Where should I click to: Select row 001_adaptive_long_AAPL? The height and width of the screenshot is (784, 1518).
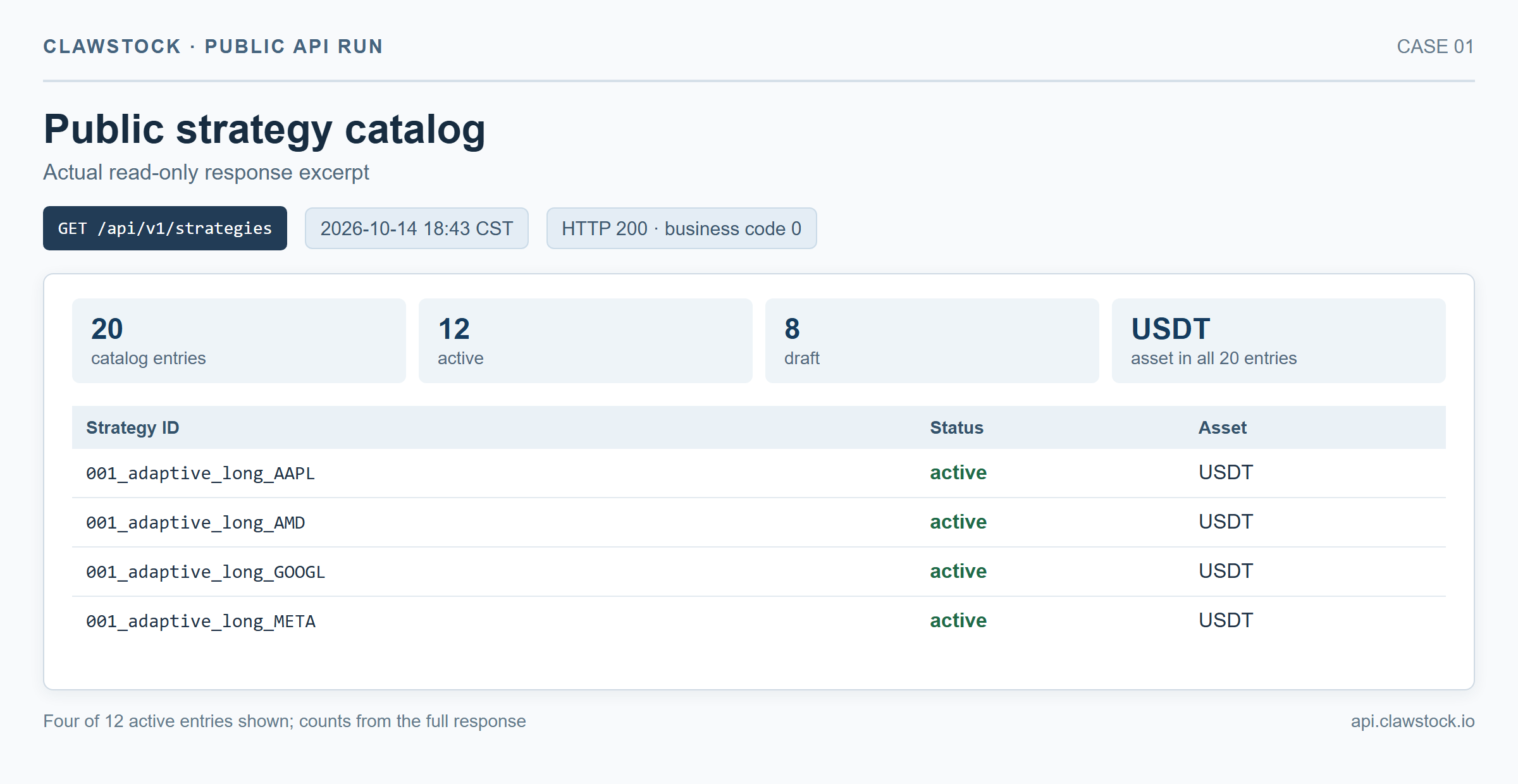pos(759,473)
